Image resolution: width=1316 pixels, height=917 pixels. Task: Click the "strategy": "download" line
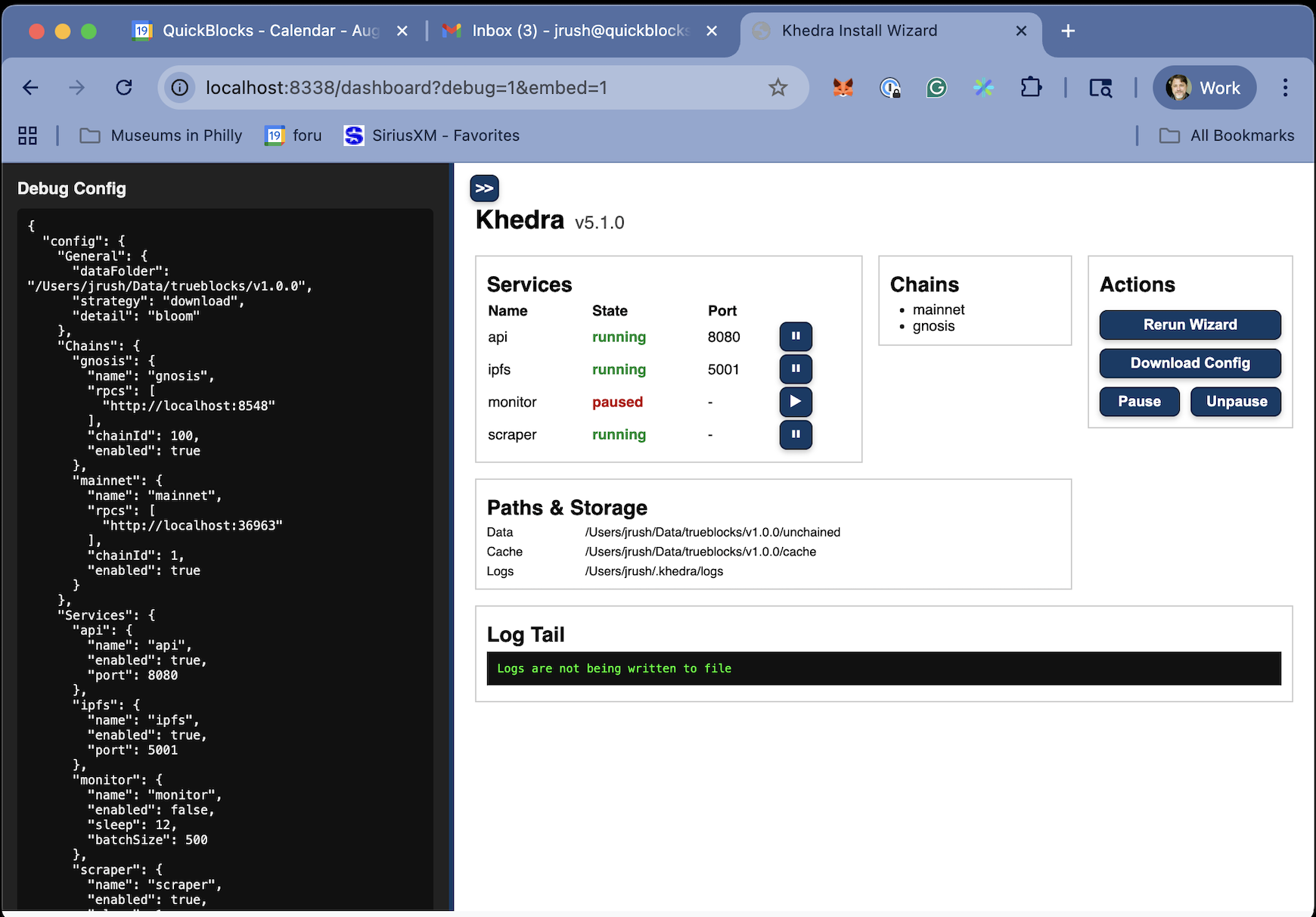point(158,301)
